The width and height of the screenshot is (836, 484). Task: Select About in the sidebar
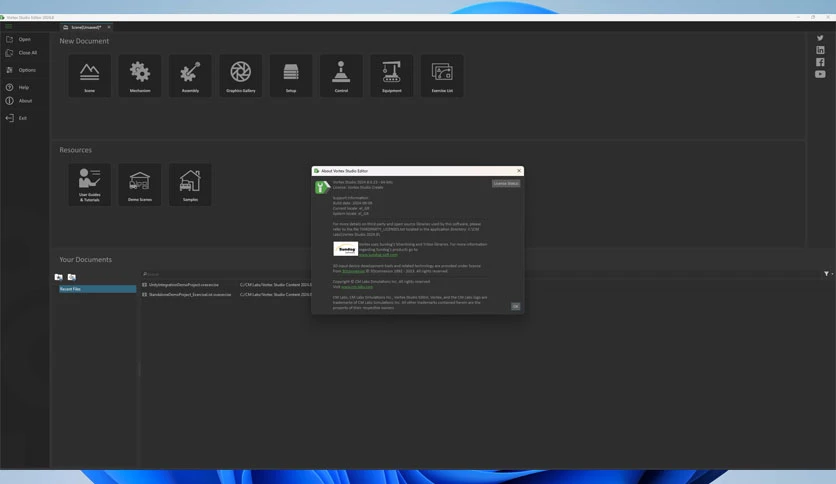pyautogui.click(x=19, y=101)
